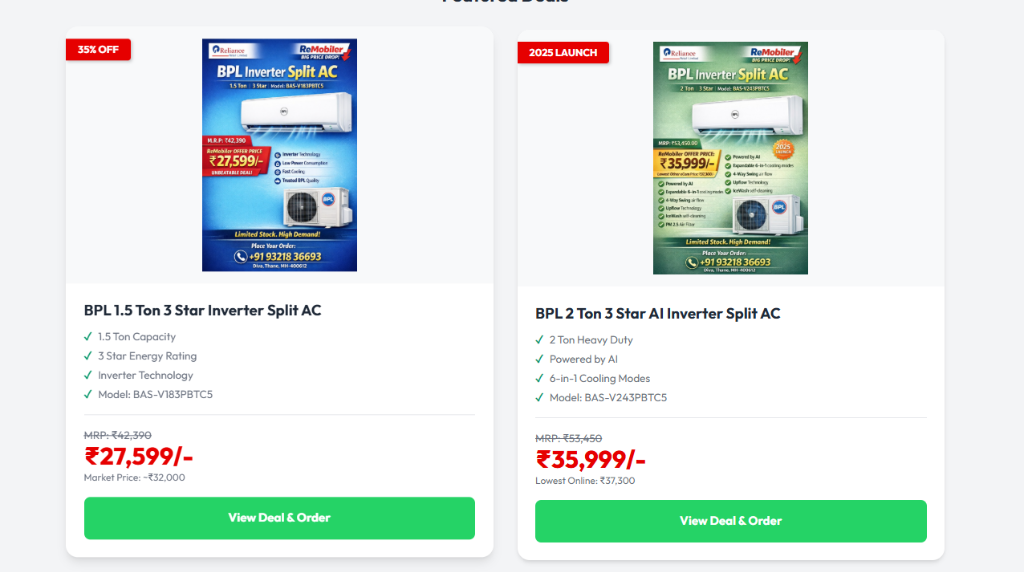This screenshot has height=572, width=1024.
Task: Select the BPL 1.5 Ton 3 Star Inverter Split AC title
Action: pyautogui.click(x=202, y=310)
